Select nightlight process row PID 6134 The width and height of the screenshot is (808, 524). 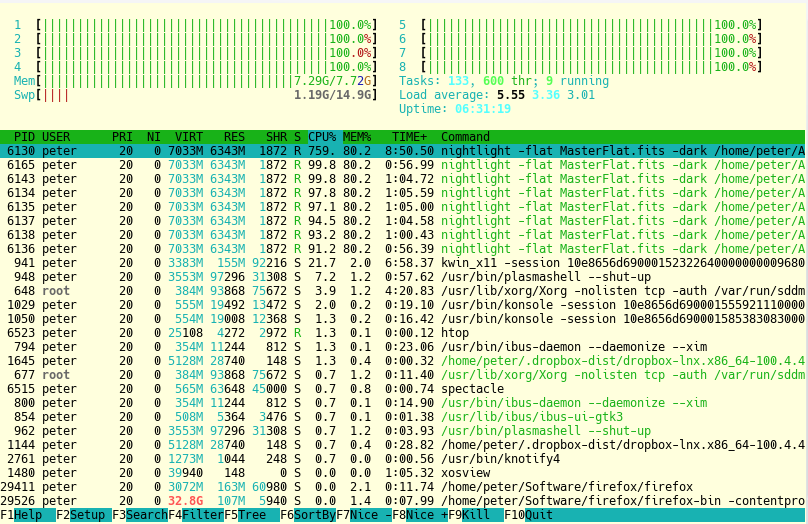tap(402, 193)
